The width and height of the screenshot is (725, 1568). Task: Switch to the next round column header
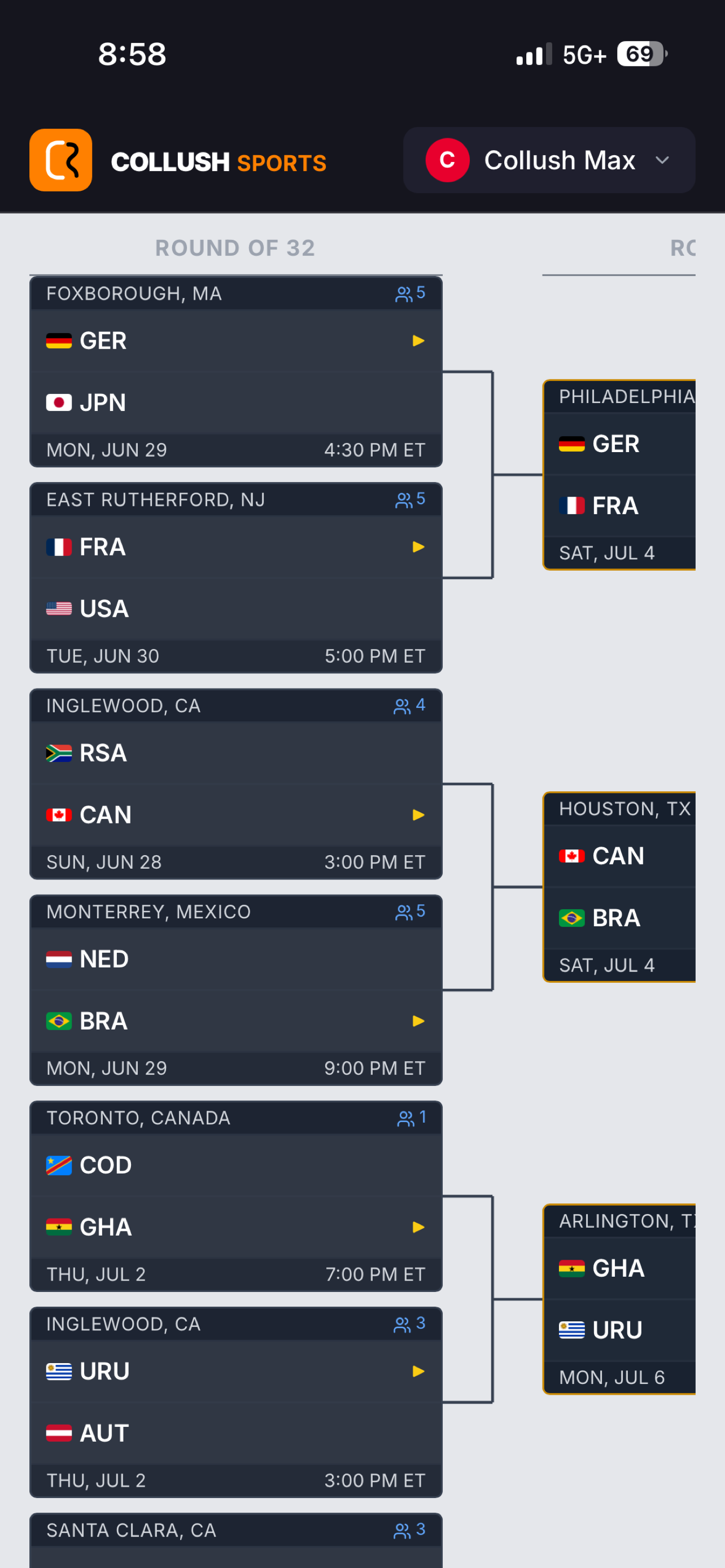683,248
